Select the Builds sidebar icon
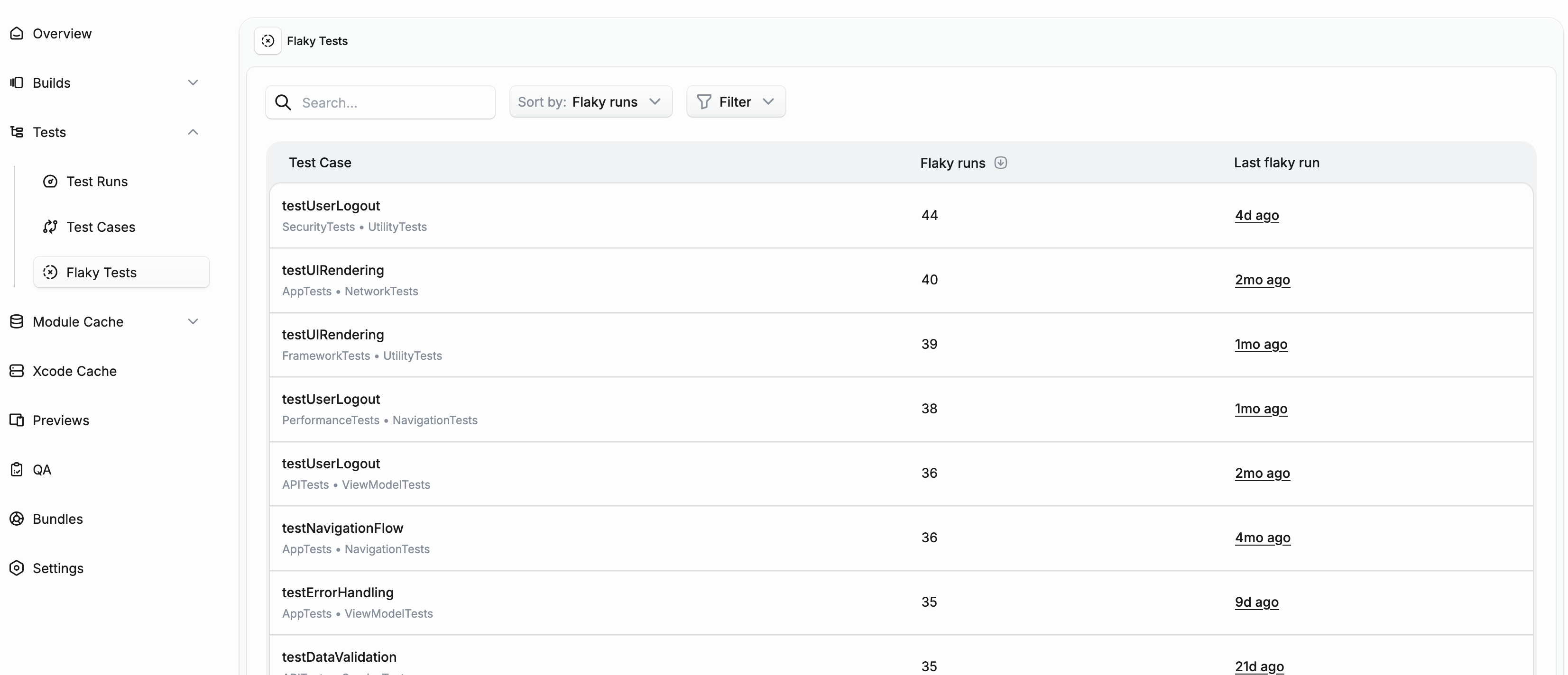The width and height of the screenshot is (1568, 675). point(17,82)
